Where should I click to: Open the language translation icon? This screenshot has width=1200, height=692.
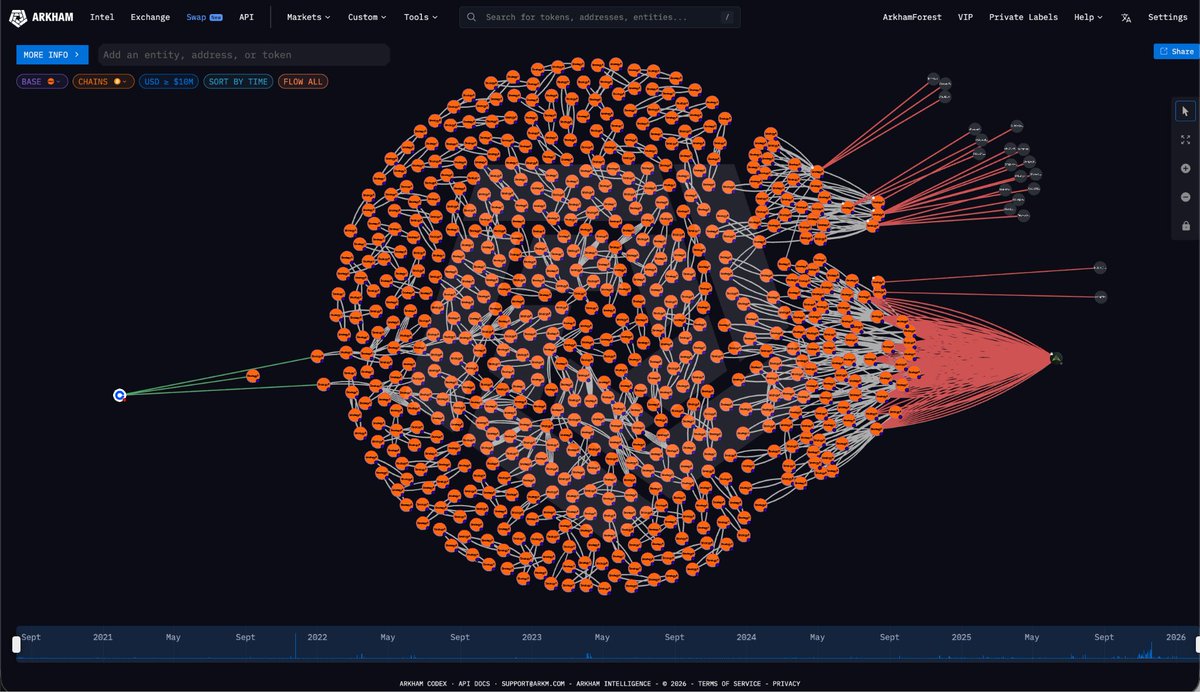pyautogui.click(x=1126, y=17)
